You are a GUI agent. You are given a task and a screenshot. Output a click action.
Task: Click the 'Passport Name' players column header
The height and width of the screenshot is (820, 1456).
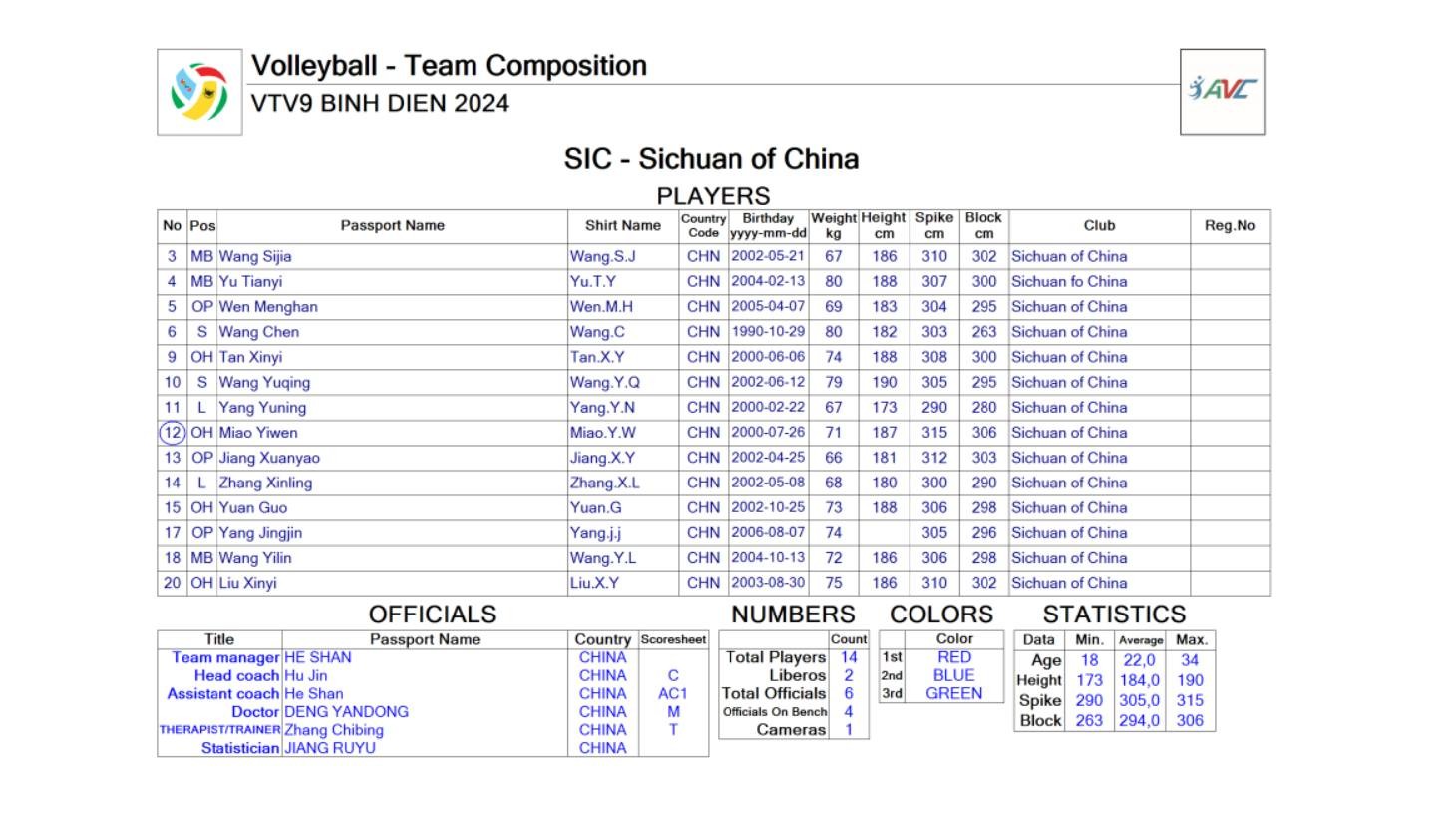pyautogui.click(x=392, y=226)
